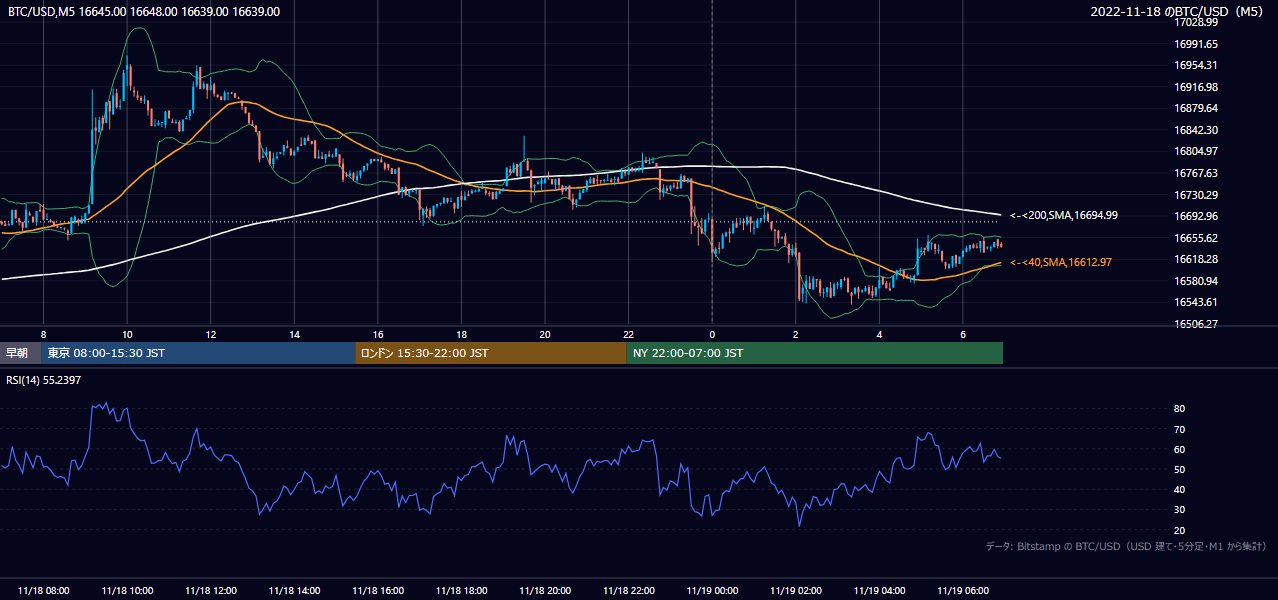Select the NY 22:00-07:00 JST session bar
This screenshot has width=1278, height=600.
(815, 353)
